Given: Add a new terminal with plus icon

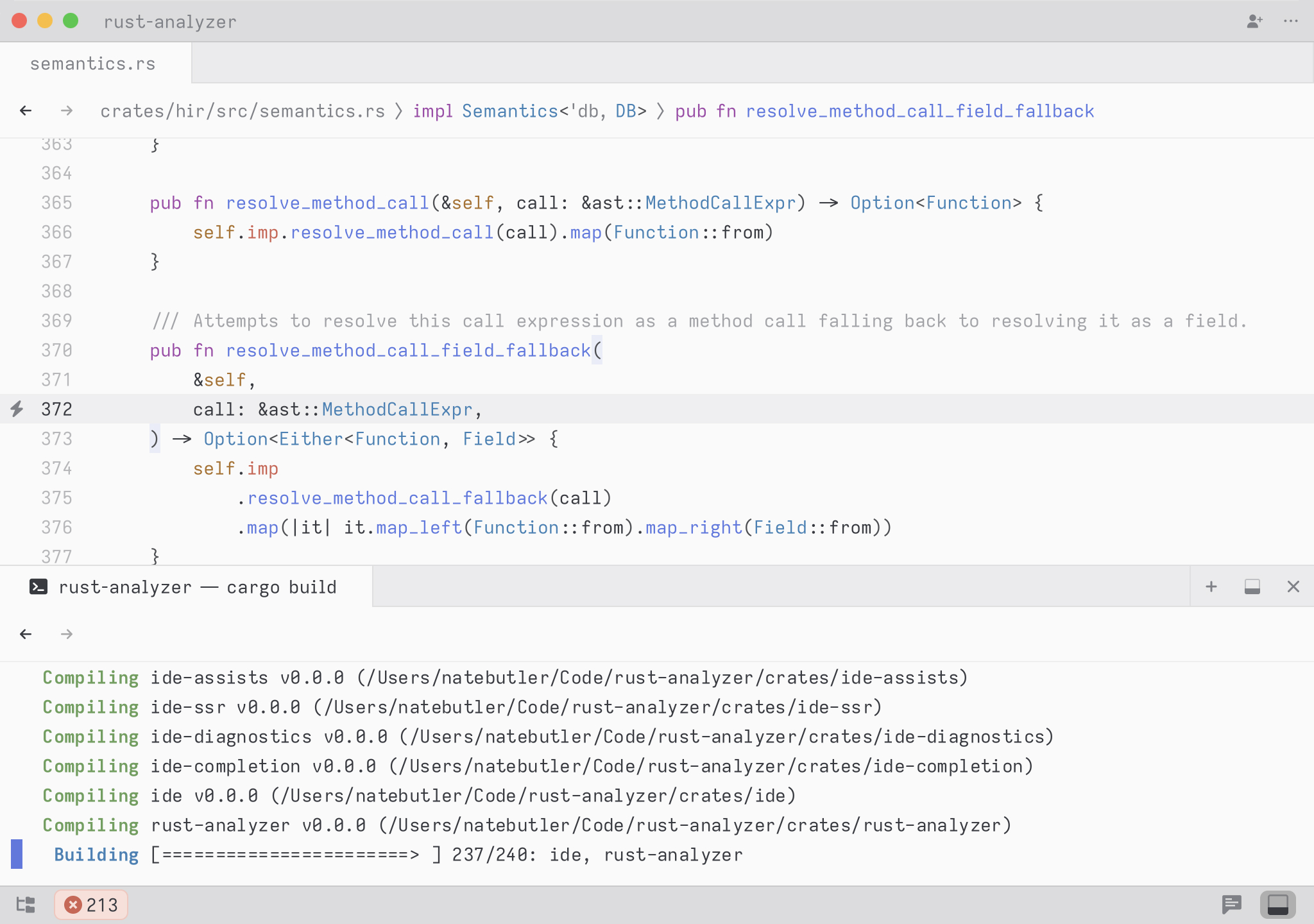Looking at the screenshot, I should (x=1211, y=586).
